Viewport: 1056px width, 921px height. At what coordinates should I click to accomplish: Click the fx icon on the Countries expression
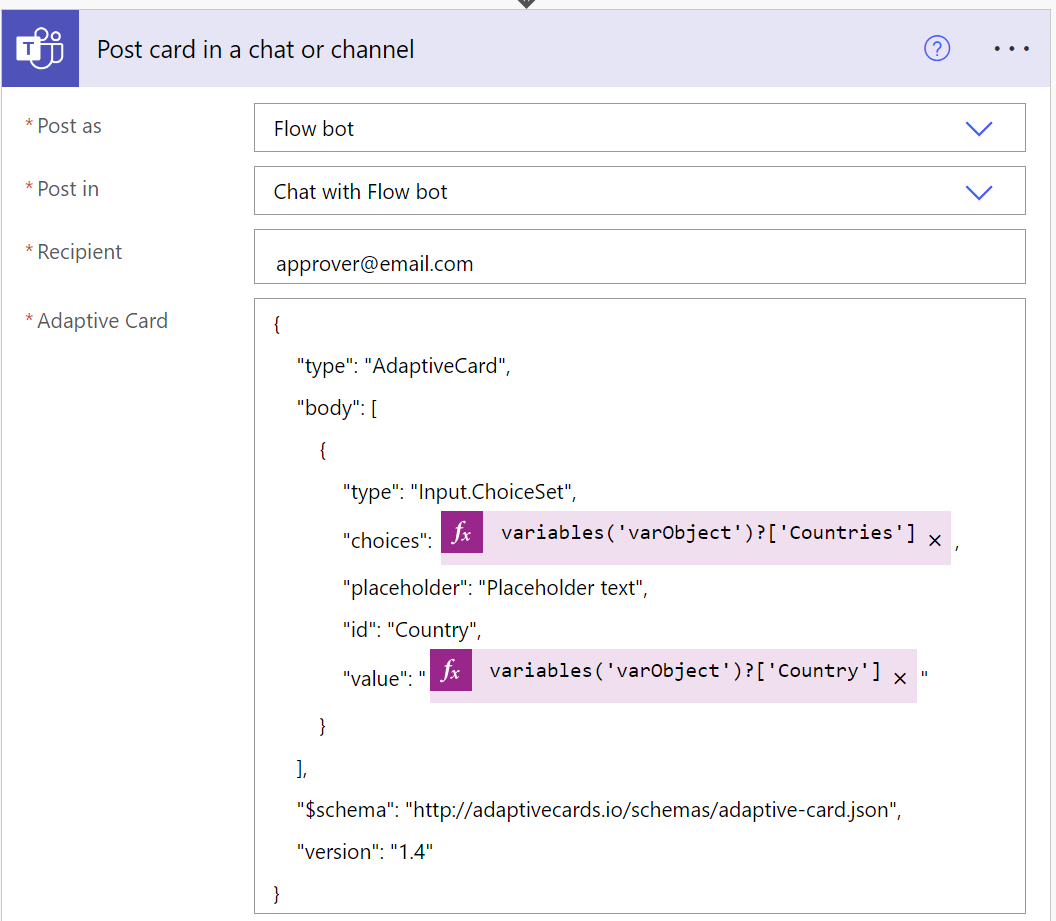click(461, 532)
